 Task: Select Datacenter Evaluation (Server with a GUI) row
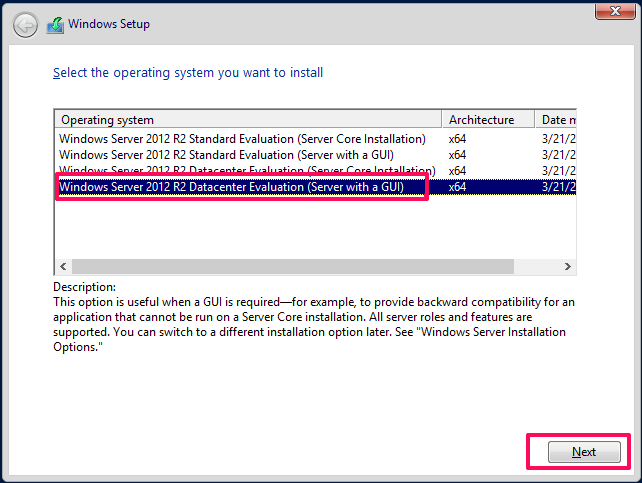315,187
